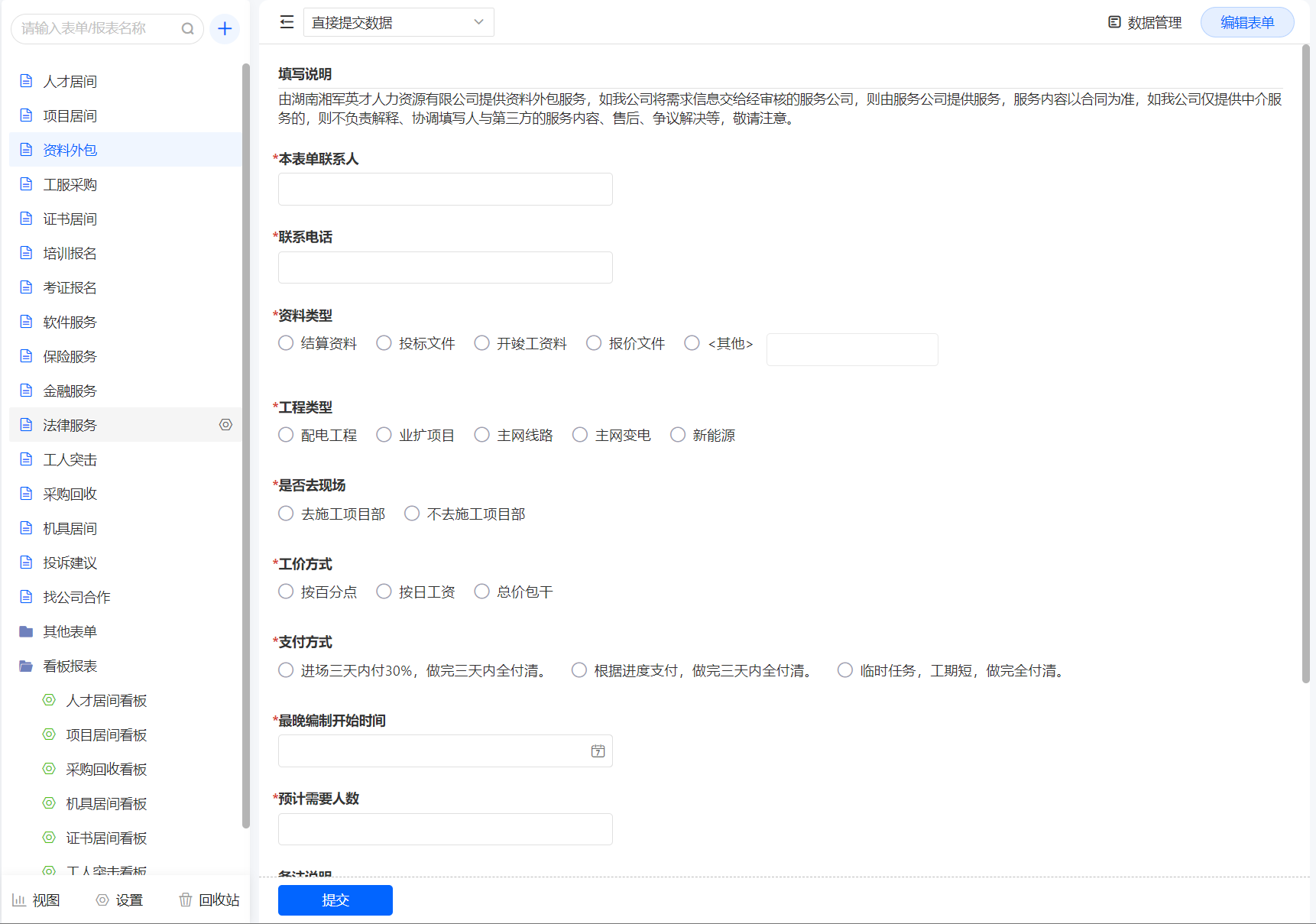The height and width of the screenshot is (924, 1316).
Task: Toggle the sidebar collapse hamburger icon
Action: [x=287, y=22]
